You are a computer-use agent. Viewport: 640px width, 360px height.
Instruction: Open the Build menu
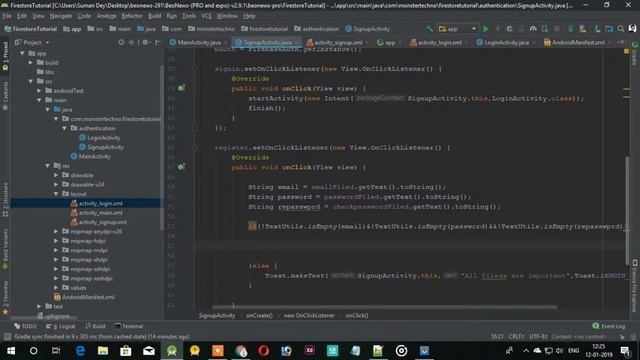[154, 16]
